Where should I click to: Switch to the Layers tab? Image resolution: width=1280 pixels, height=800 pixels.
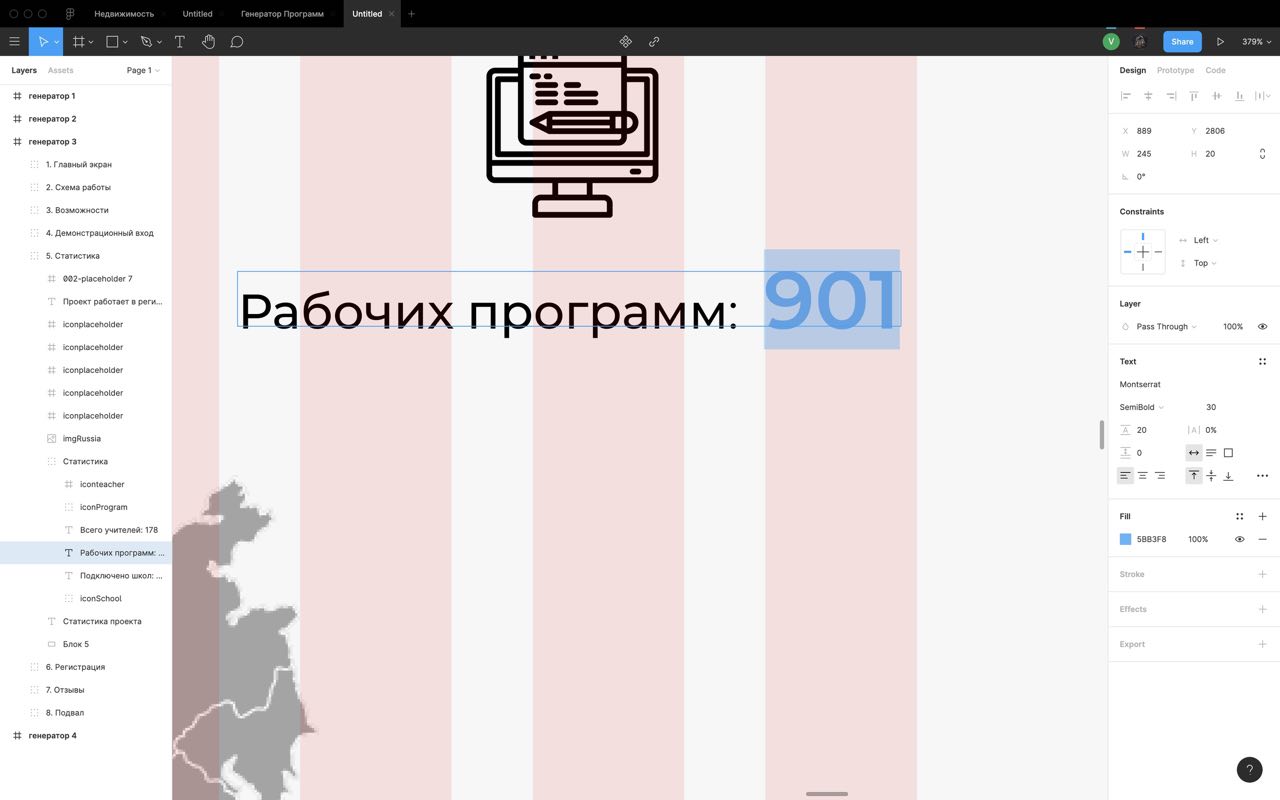click(24, 70)
